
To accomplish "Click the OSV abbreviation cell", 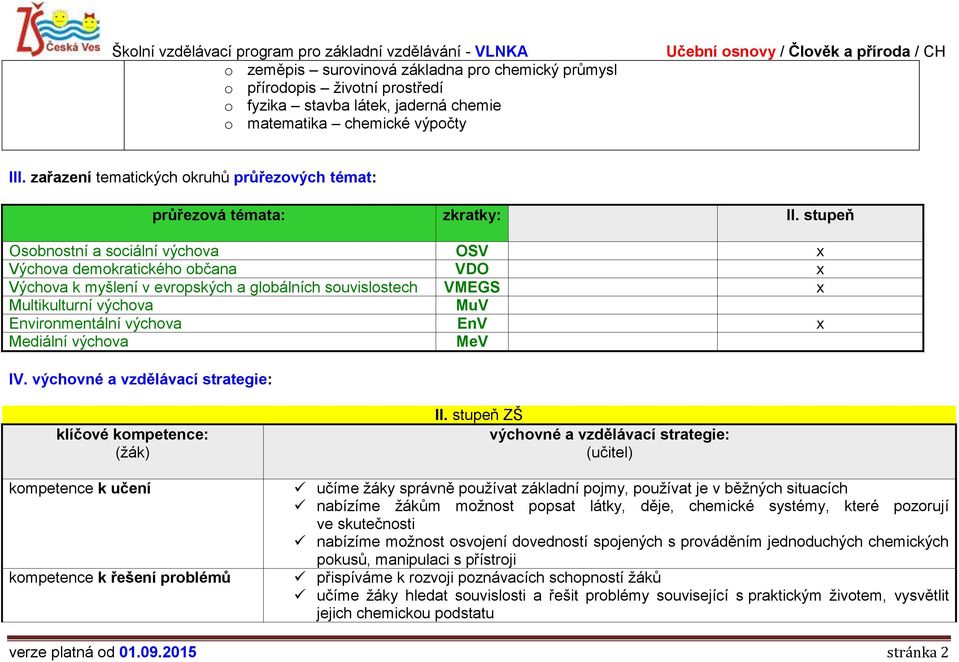I will click(x=472, y=251).
